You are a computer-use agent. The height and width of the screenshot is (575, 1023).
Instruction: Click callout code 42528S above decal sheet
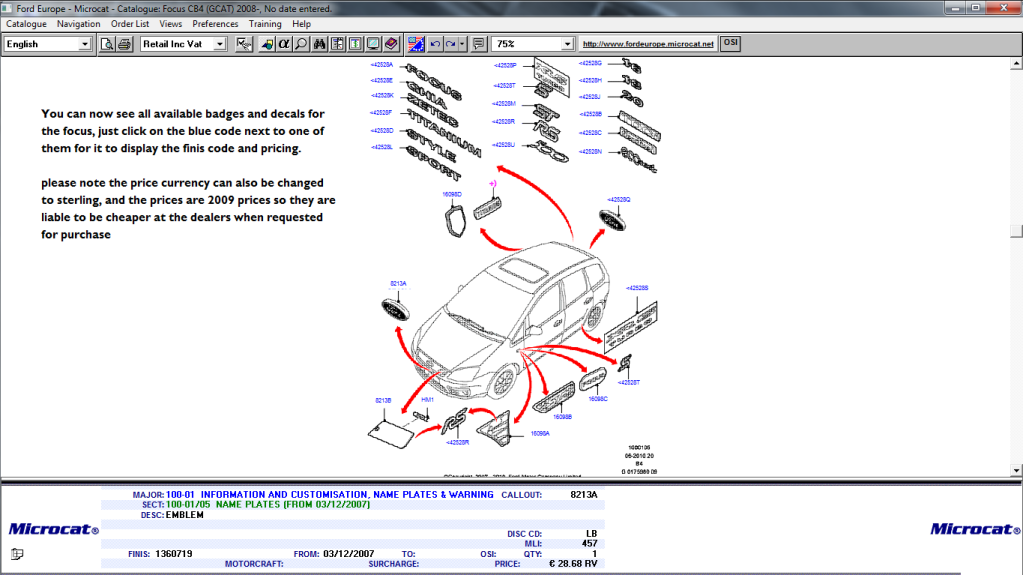tap(637, 288)
